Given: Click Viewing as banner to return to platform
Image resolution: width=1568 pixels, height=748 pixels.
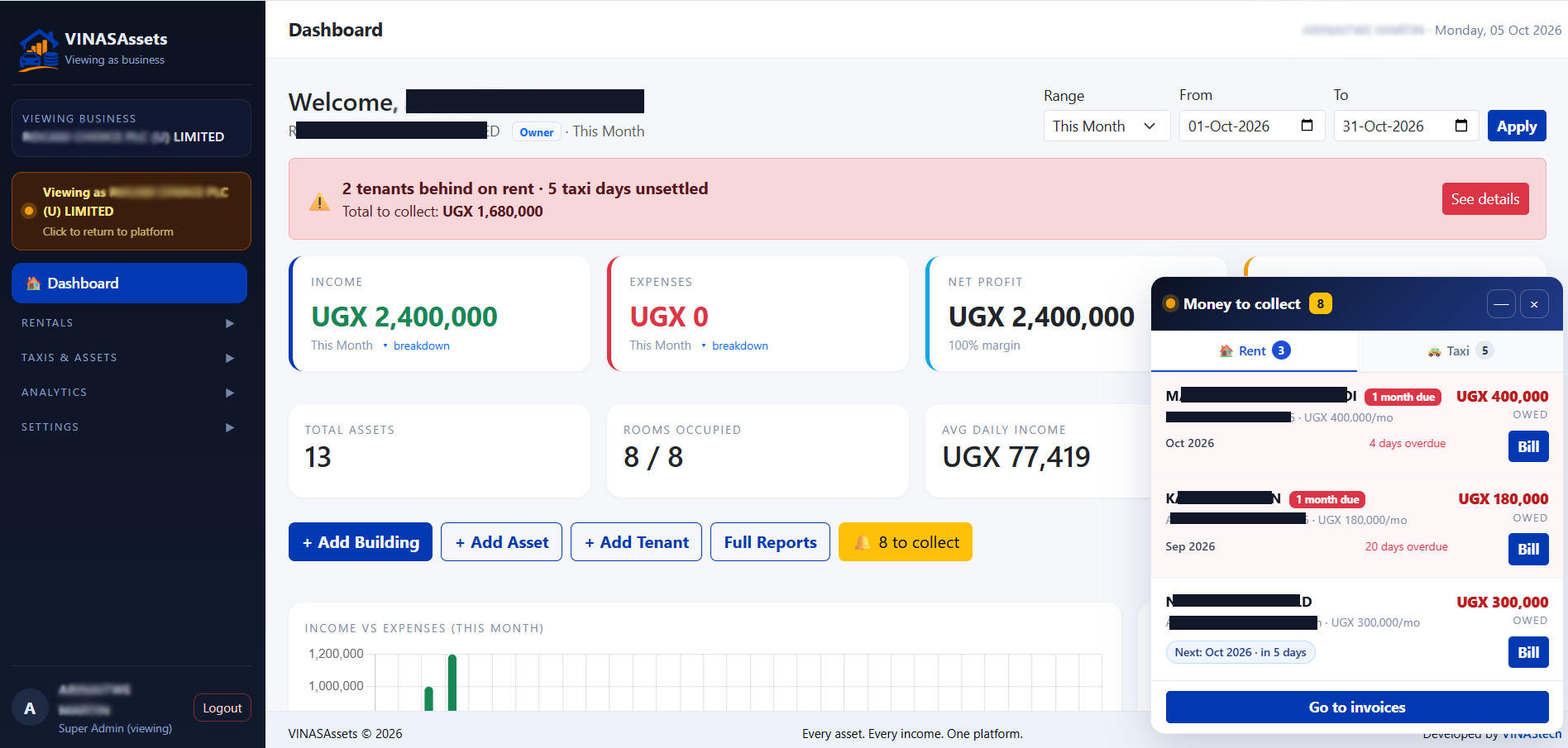Looking at the screenshot, I should pos(131,212).
